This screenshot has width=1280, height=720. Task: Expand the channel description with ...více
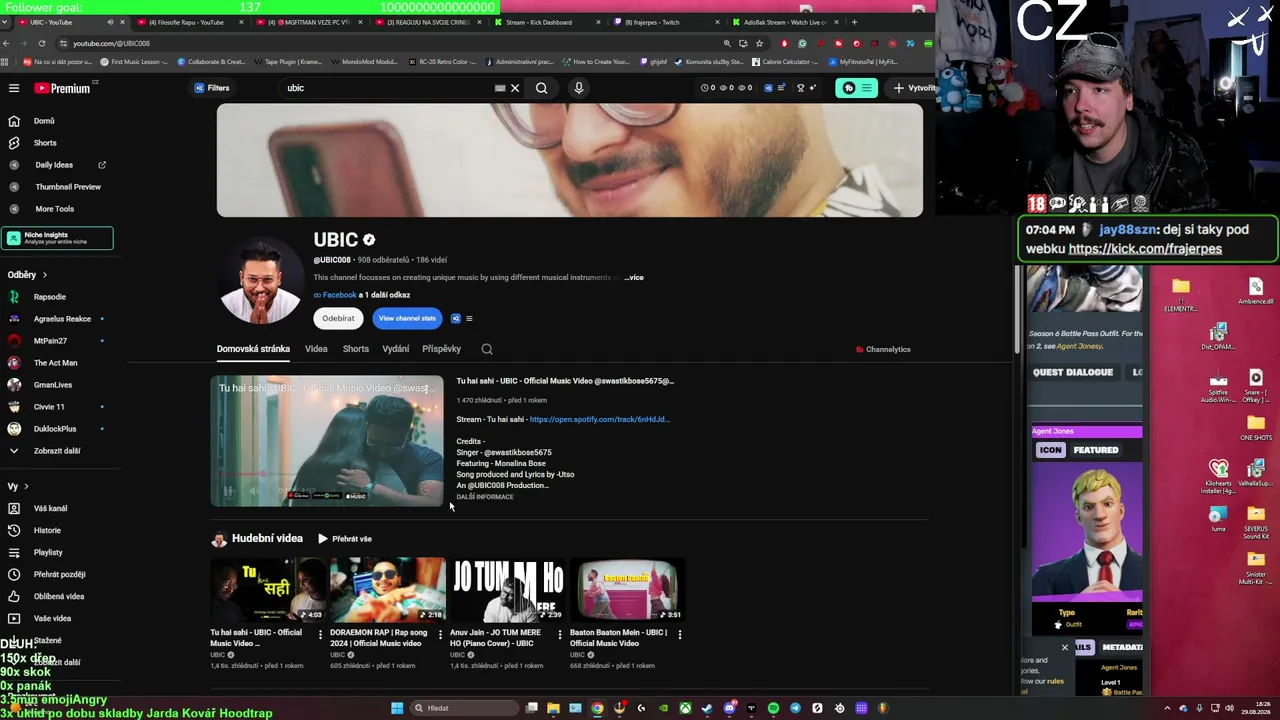(634, 278)
